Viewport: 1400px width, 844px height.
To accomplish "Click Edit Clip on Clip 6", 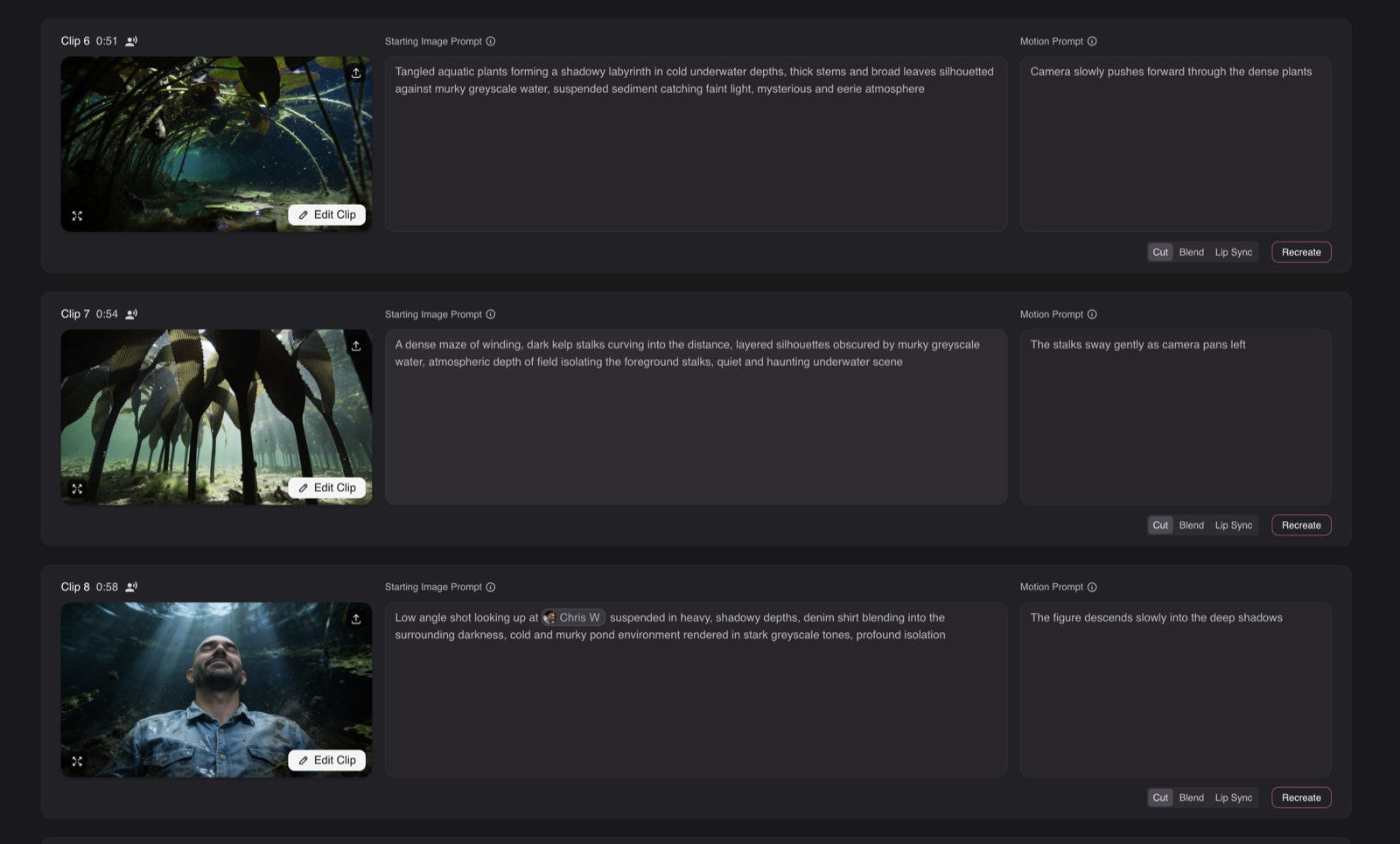I will pyautogui.click(x=327, y=215).
